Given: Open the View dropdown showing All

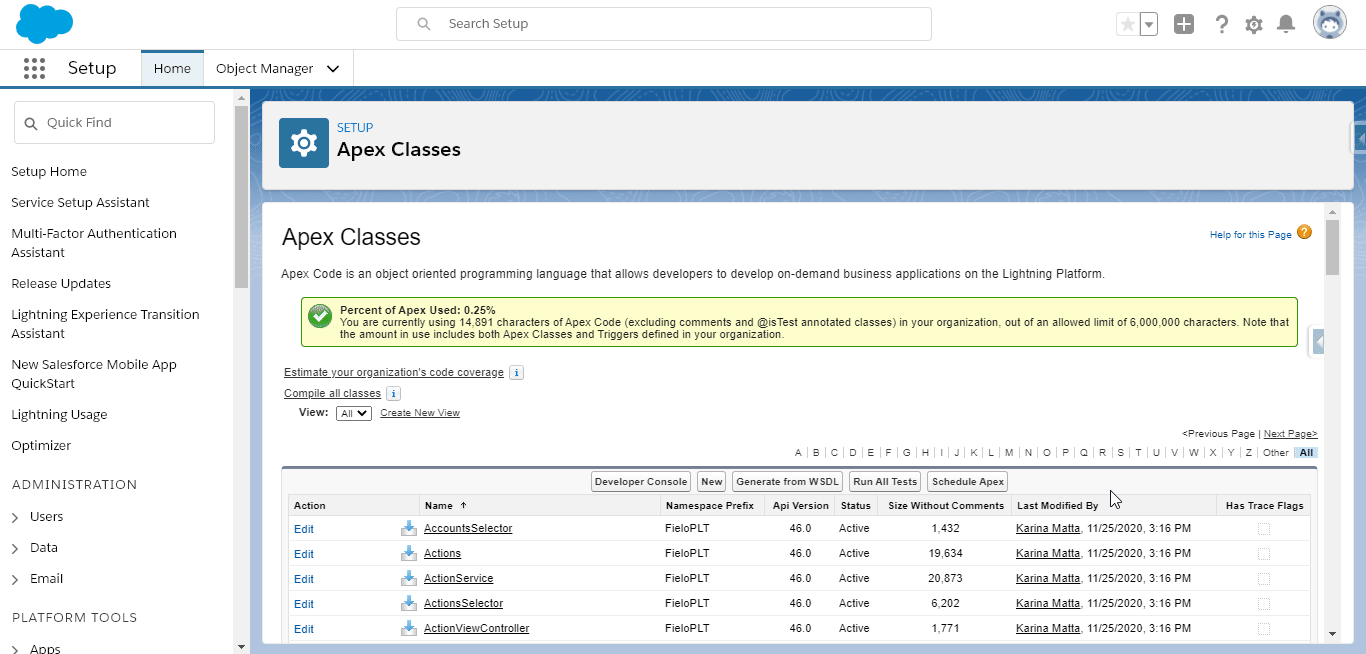Looking at the screenshot, I should [x=354, y=413].
